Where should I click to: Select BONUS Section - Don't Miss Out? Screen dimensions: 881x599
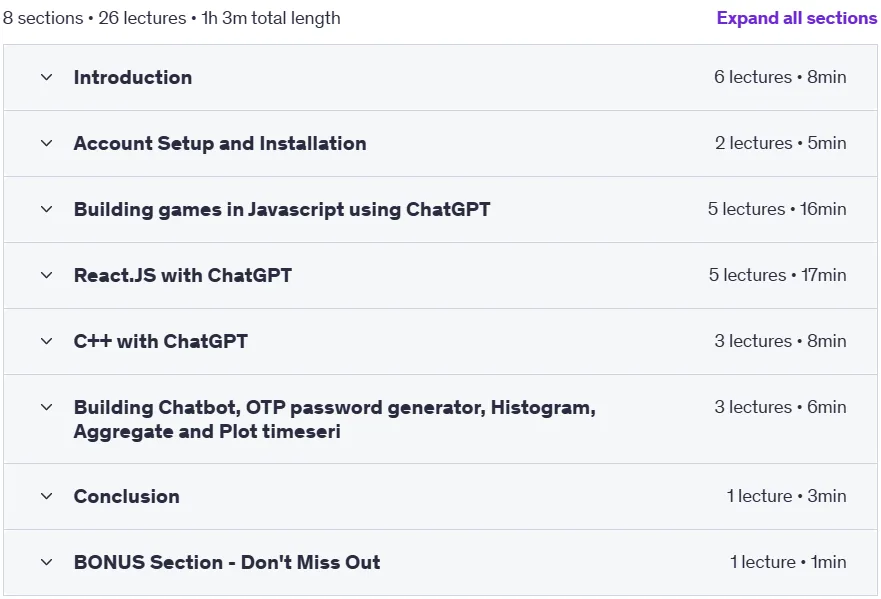click(x=226, y=562)
